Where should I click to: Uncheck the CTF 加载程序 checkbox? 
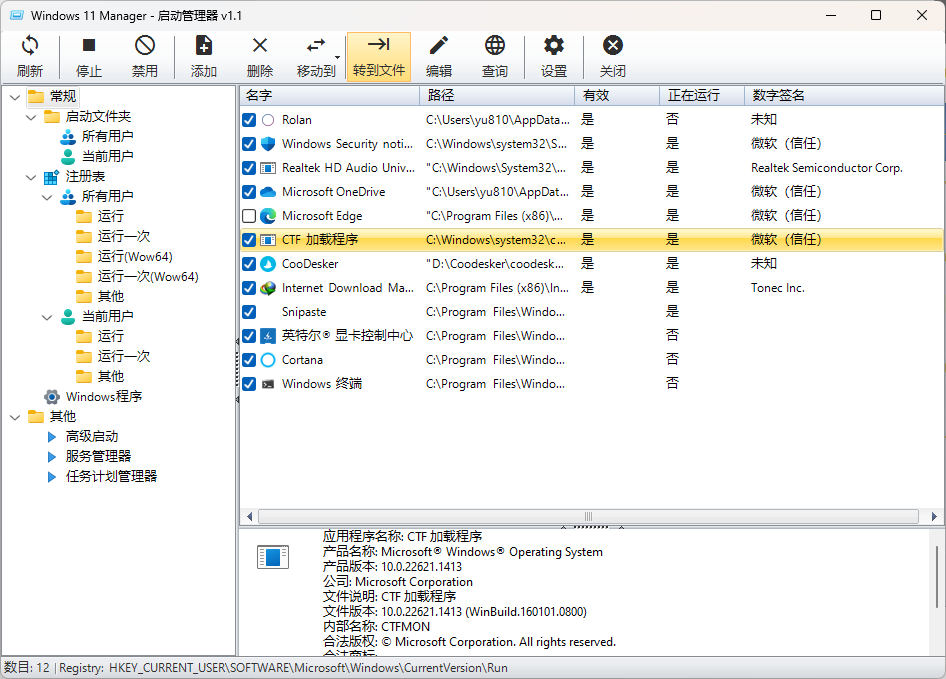pos(249,240)
